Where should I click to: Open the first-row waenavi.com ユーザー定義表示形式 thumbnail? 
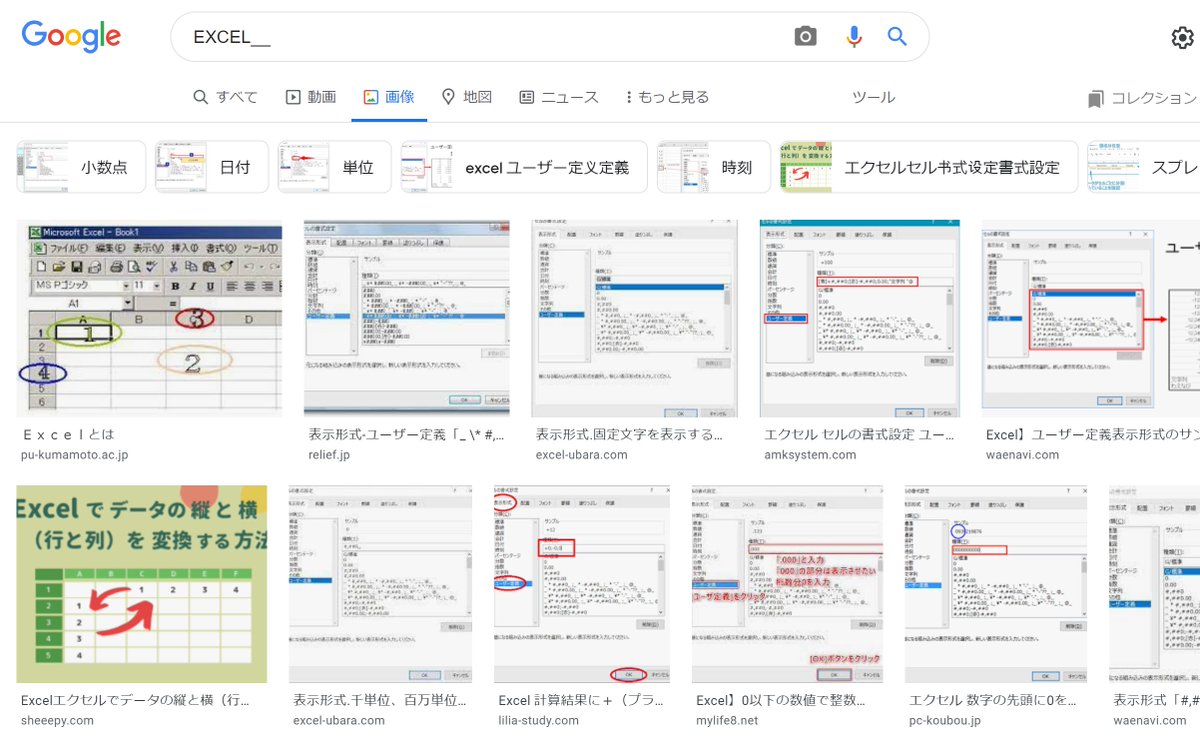[x=1090, y=319]
